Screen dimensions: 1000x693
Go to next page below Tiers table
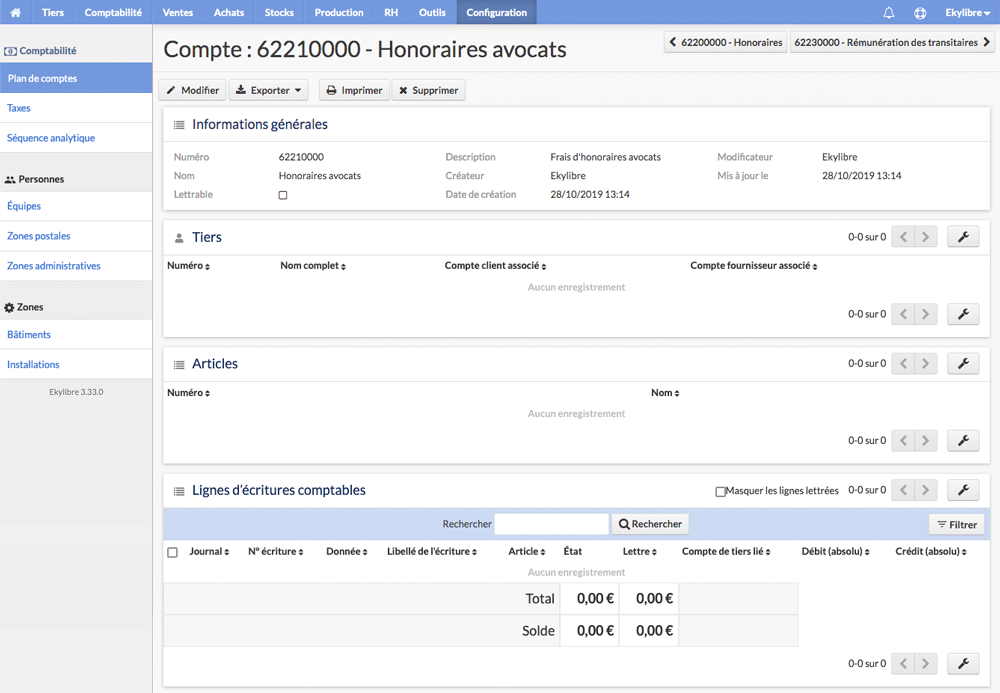point(925,314)
